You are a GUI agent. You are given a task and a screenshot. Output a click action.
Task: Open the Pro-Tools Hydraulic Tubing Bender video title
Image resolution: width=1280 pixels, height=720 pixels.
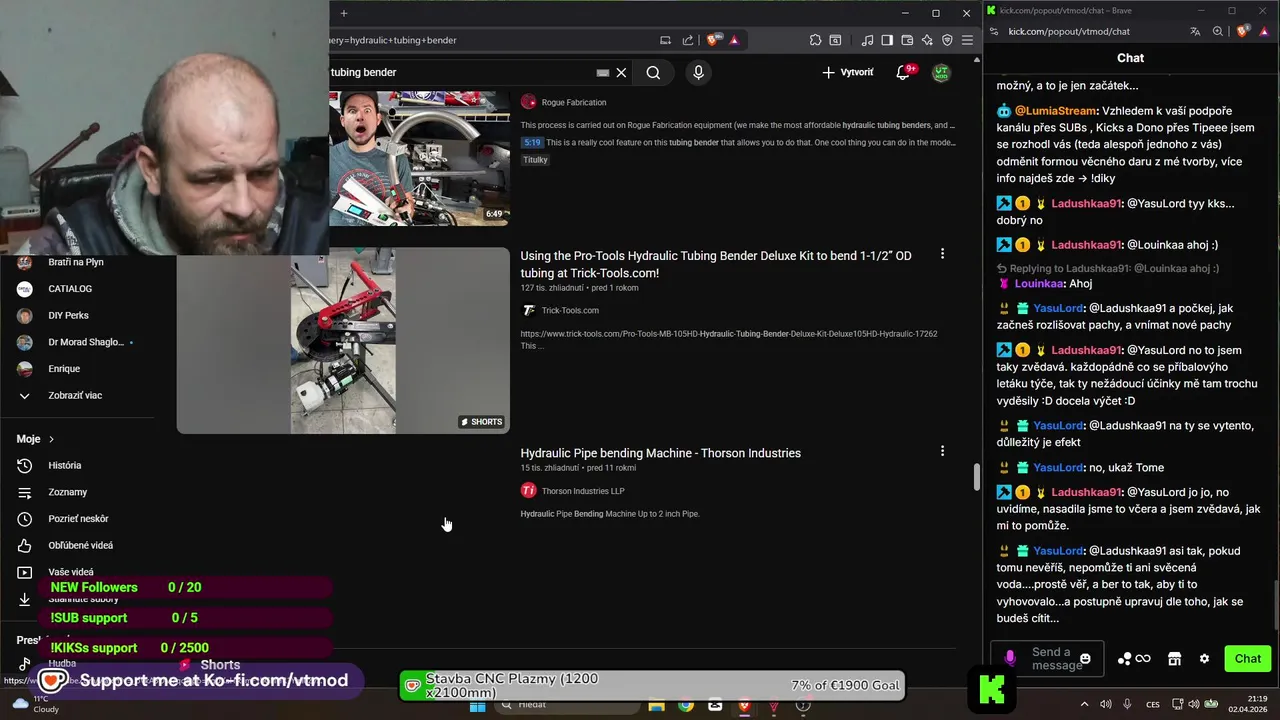point(716,264)
